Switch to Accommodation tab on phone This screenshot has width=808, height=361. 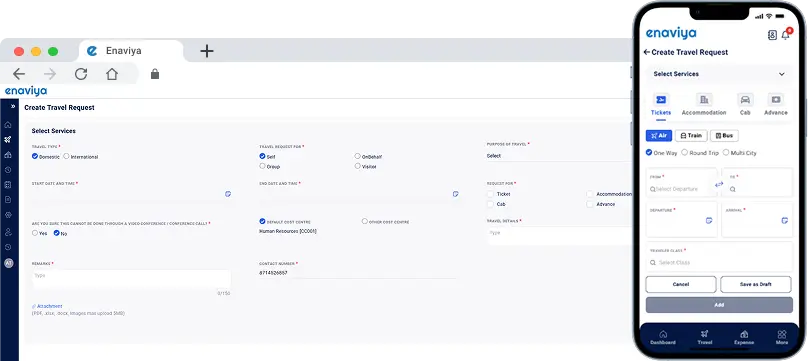(x=704, y=105)
